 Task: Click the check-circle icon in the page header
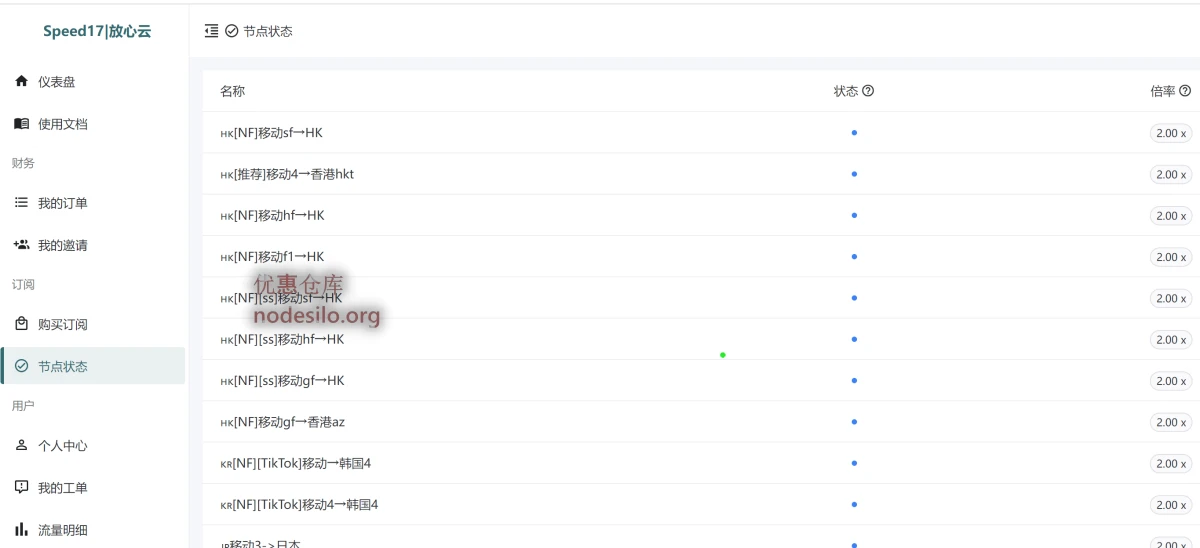tap(232, 31)
